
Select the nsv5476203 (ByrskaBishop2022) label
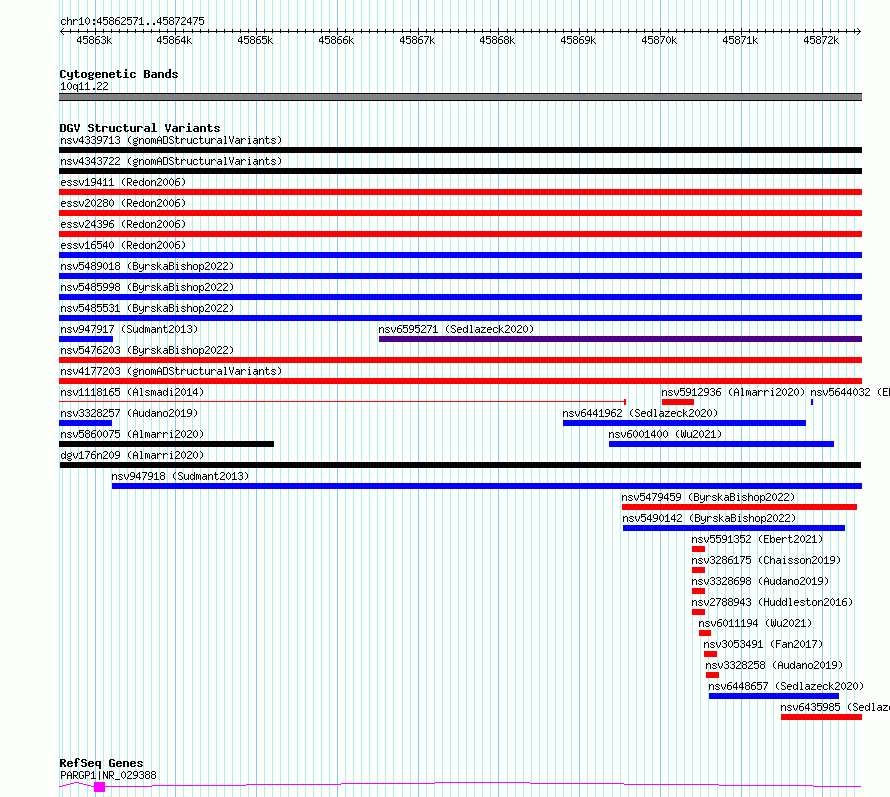(x=147, y=350)
